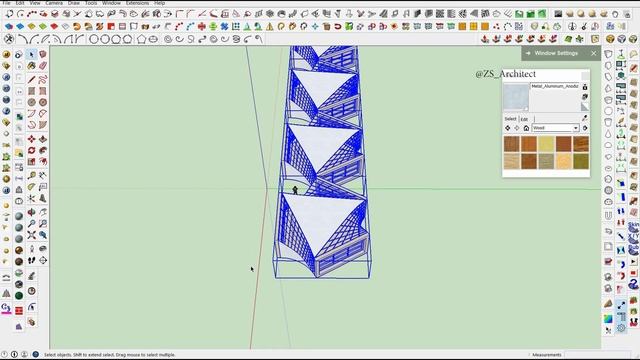Screen dimensions: 640x360
Task: Activate the Section Plane tool
Action: click(43, 260)
